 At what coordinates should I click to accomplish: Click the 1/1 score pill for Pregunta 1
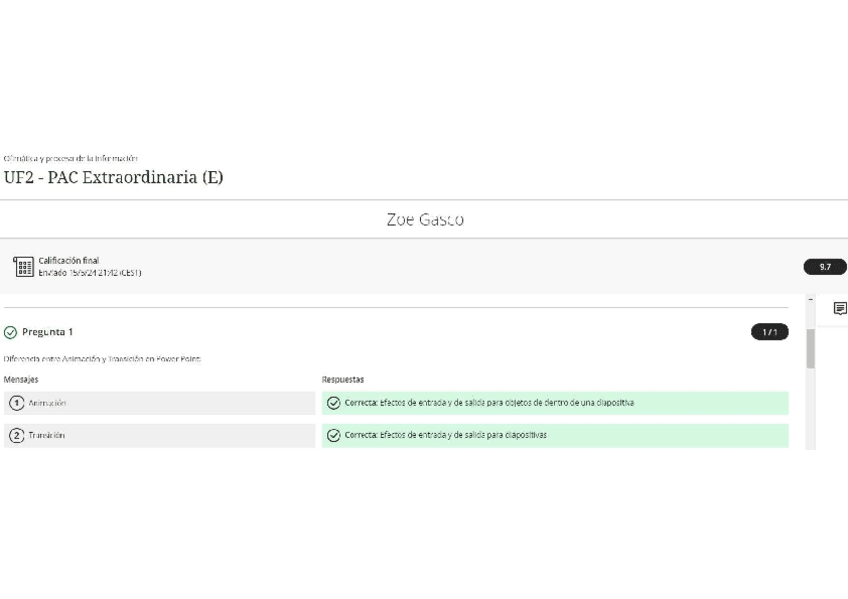coord(769,332)
